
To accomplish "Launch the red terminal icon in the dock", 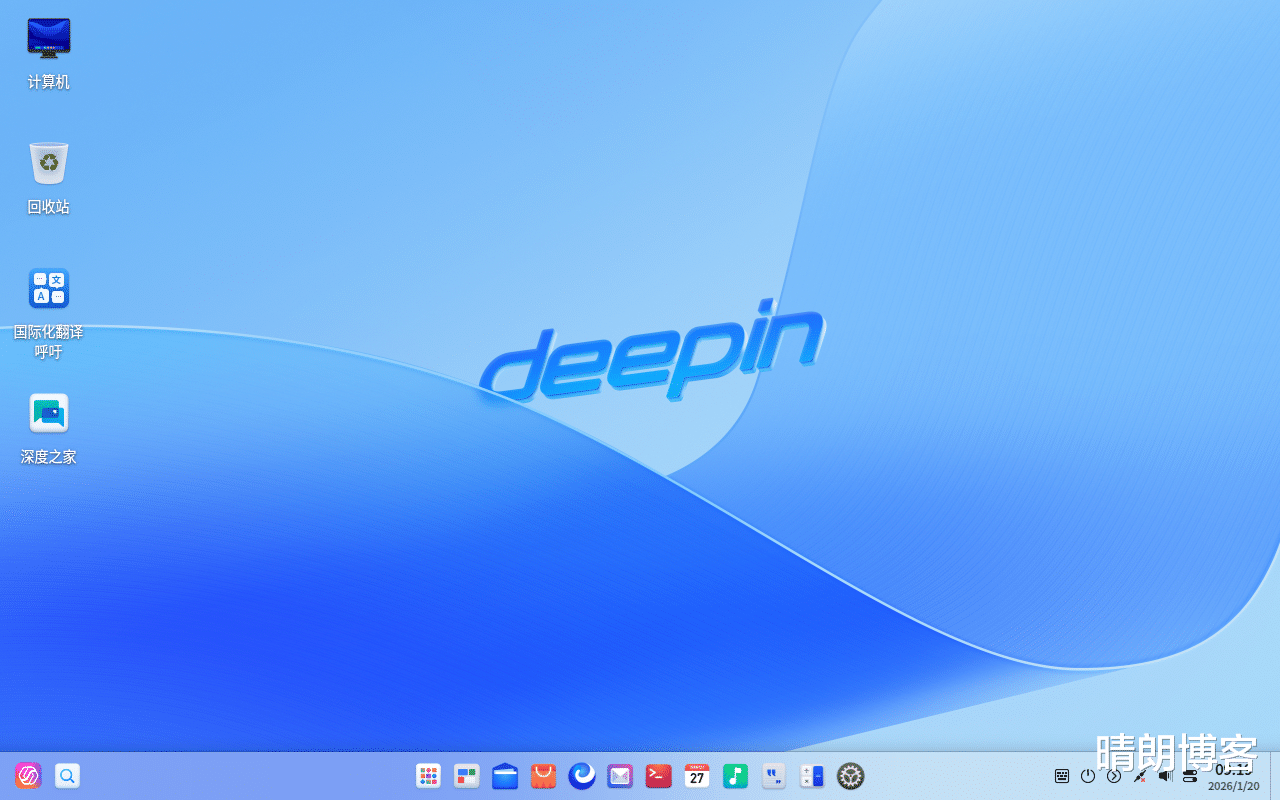I will click(x=658, y=775).
